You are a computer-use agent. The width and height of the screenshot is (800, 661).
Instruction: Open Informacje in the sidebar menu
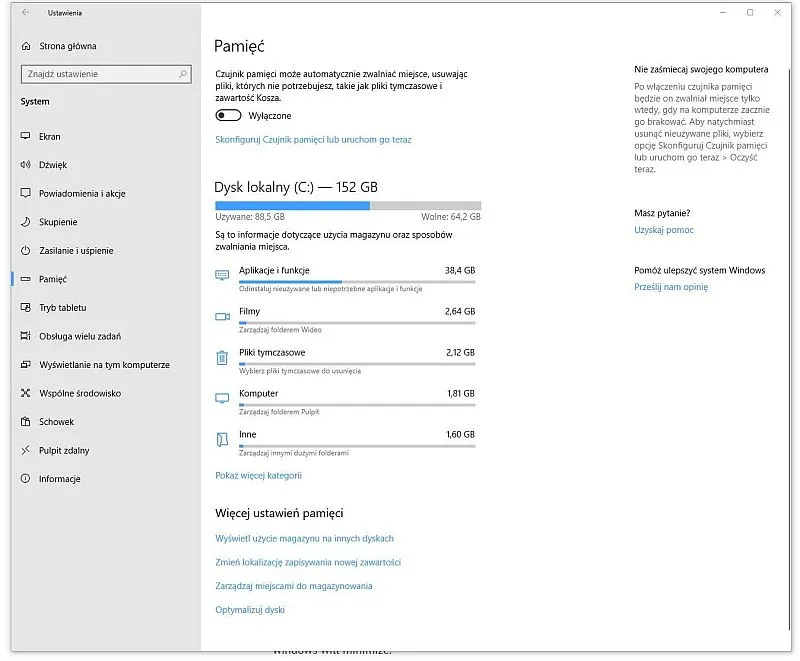[59, 479]
